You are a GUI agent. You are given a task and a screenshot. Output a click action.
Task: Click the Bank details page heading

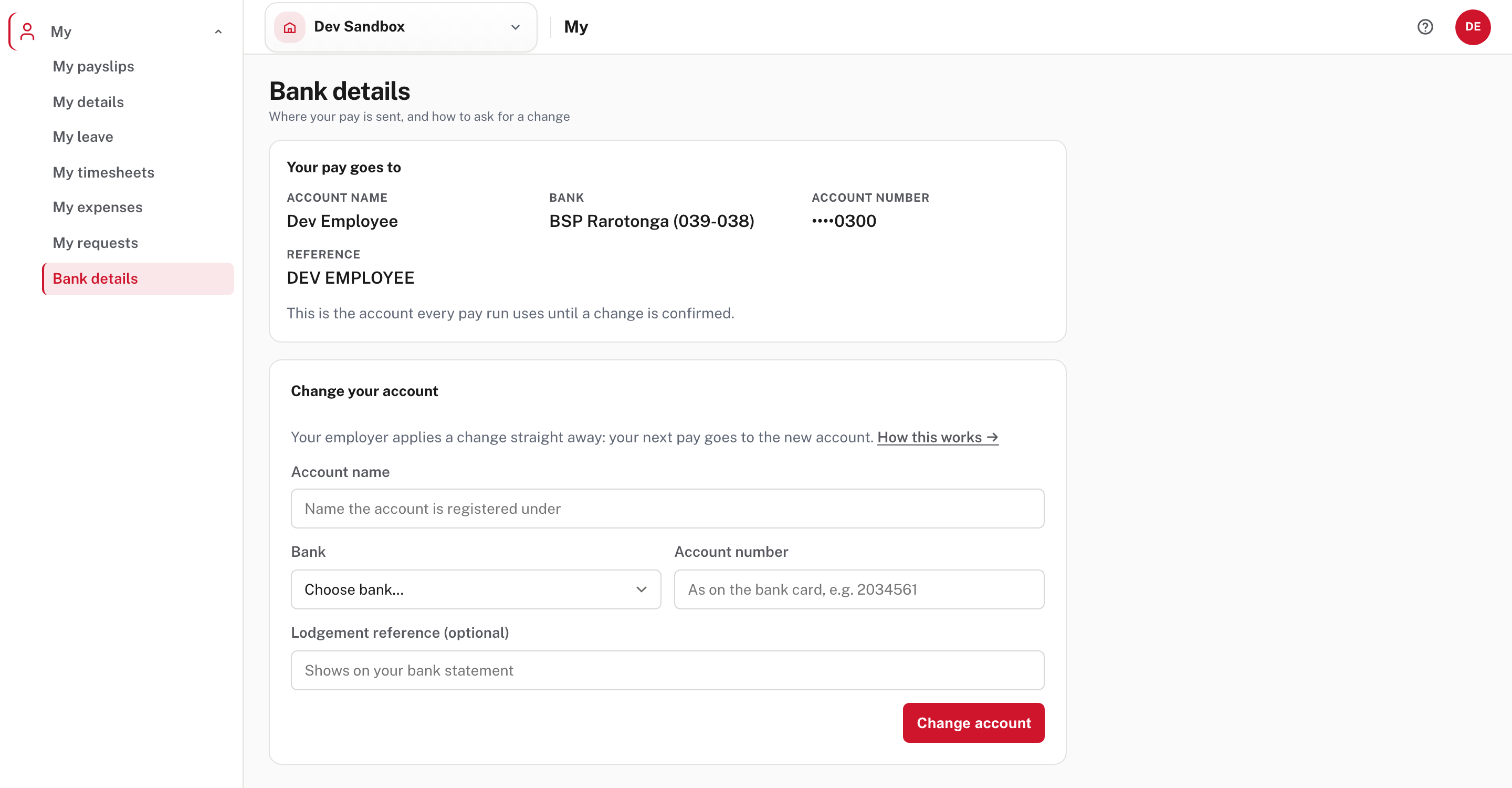(339, 91)
